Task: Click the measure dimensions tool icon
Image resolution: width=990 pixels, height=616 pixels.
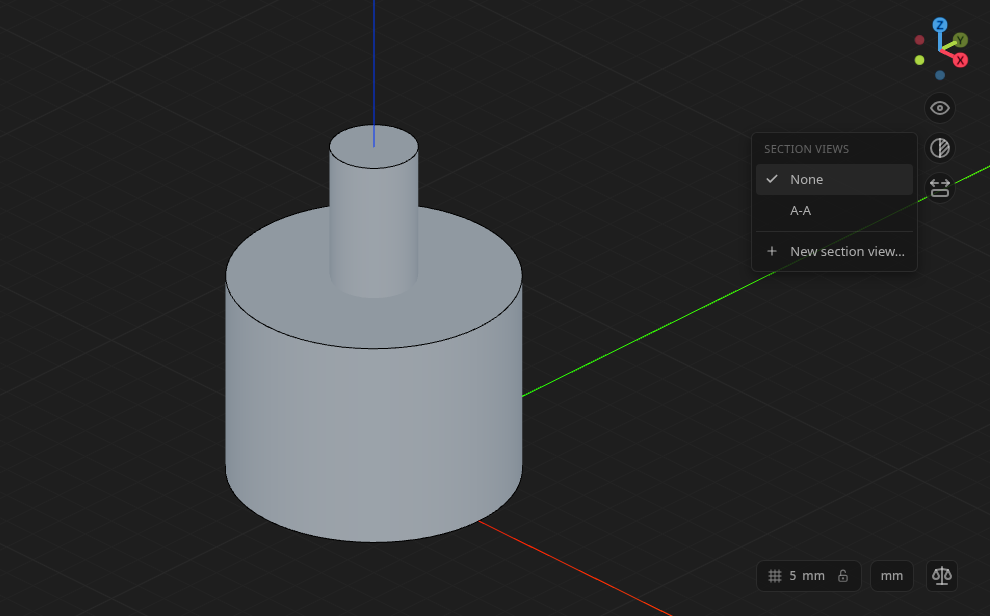Action: point(939,188)
